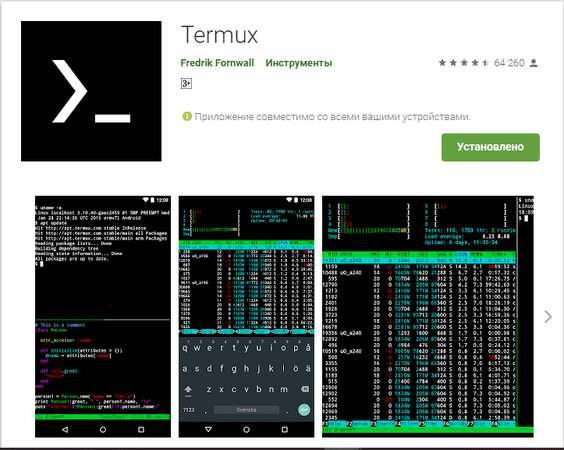
Task: Open the Инструменты category link
Action: (299, 63)
